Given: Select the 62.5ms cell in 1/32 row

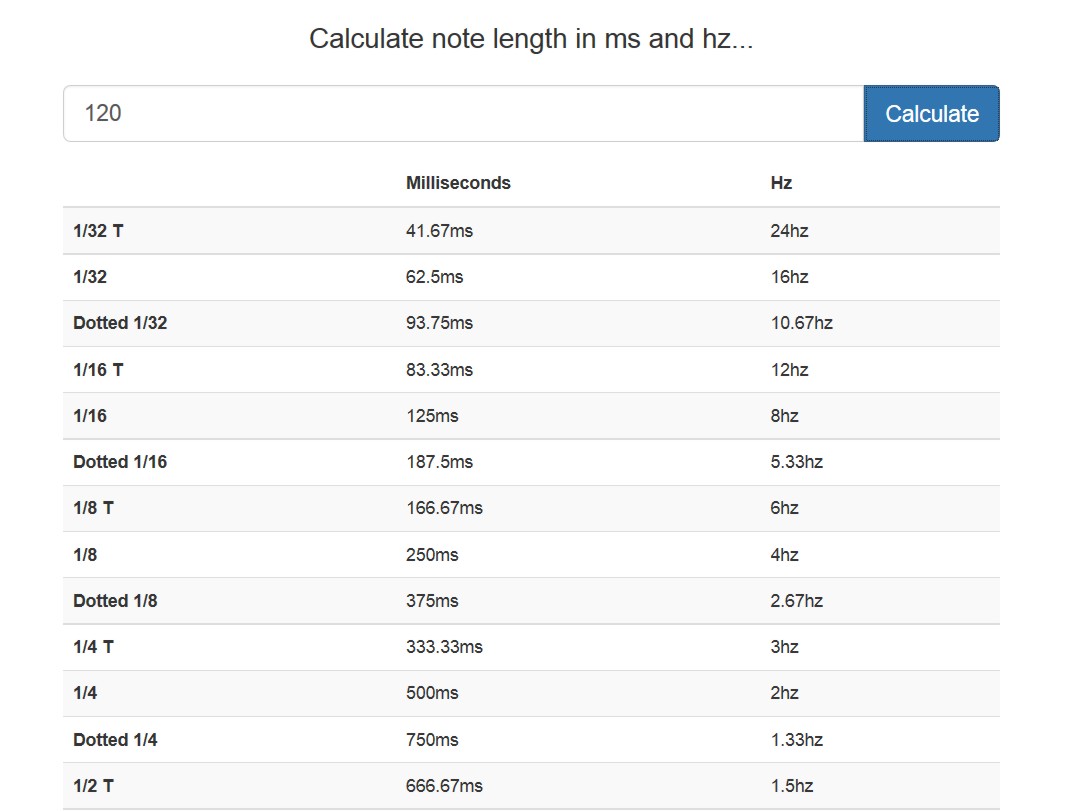Looking at the screenshot, I should [434, 277].
